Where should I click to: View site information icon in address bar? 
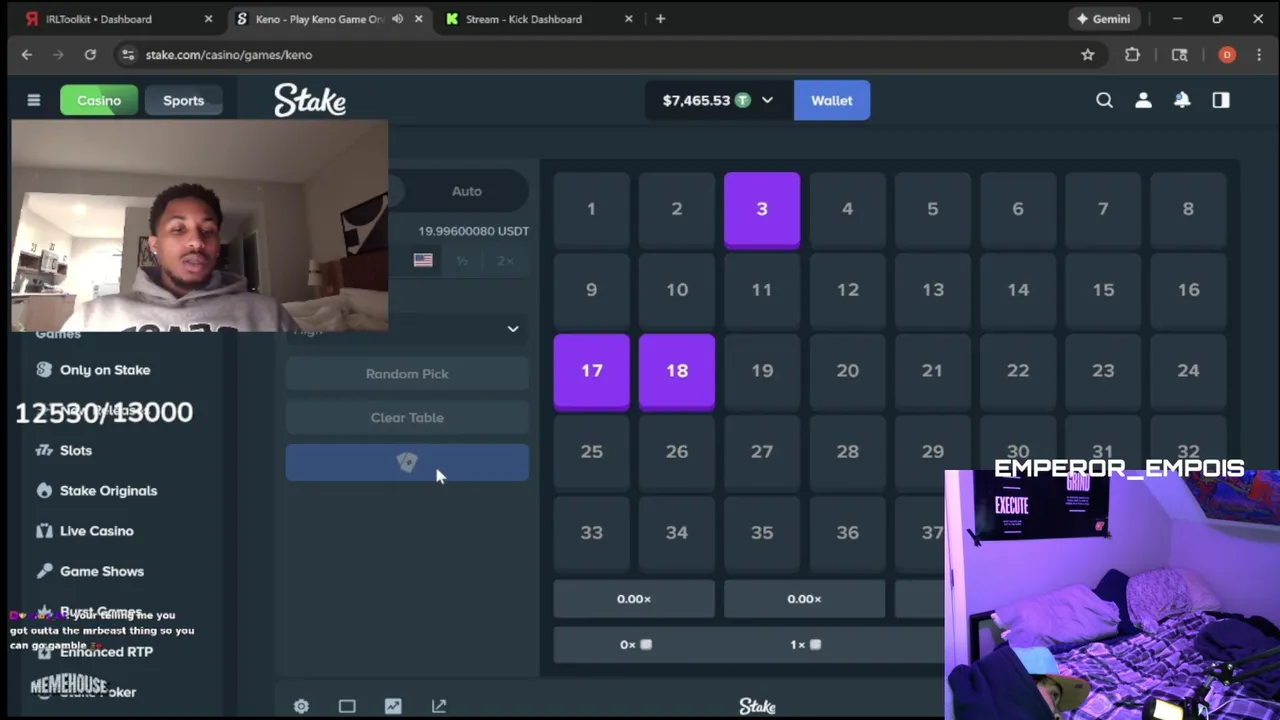tap(127, 55)
